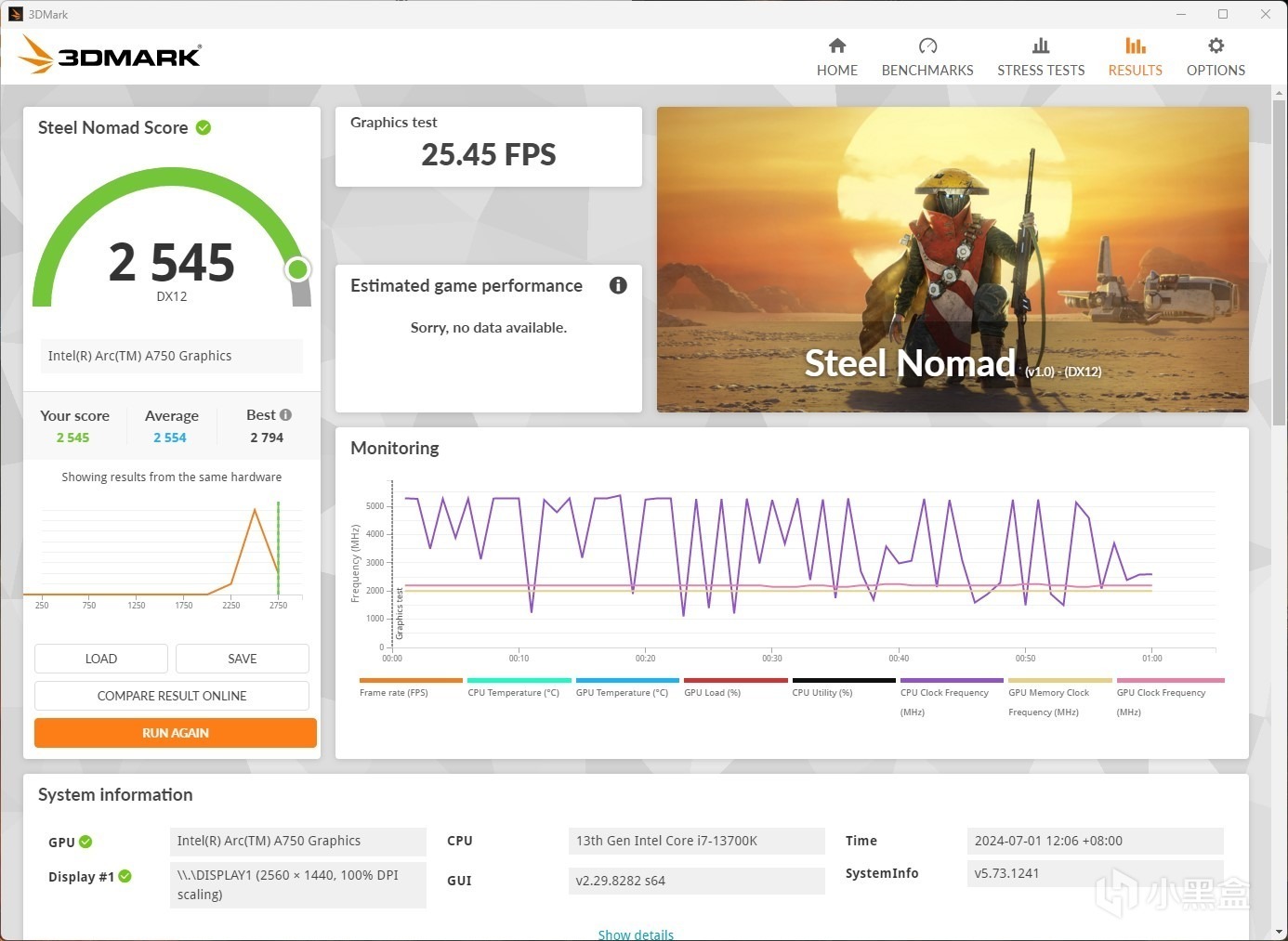Go to the HOME tab
This screenshot has height=941, width=1288.
837,58
